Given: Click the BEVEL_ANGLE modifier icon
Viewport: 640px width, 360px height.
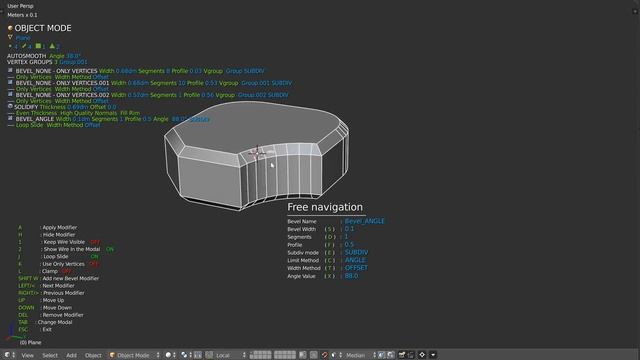Looking at the screenshot, I should pyautogui.click(x=10, y=118).
